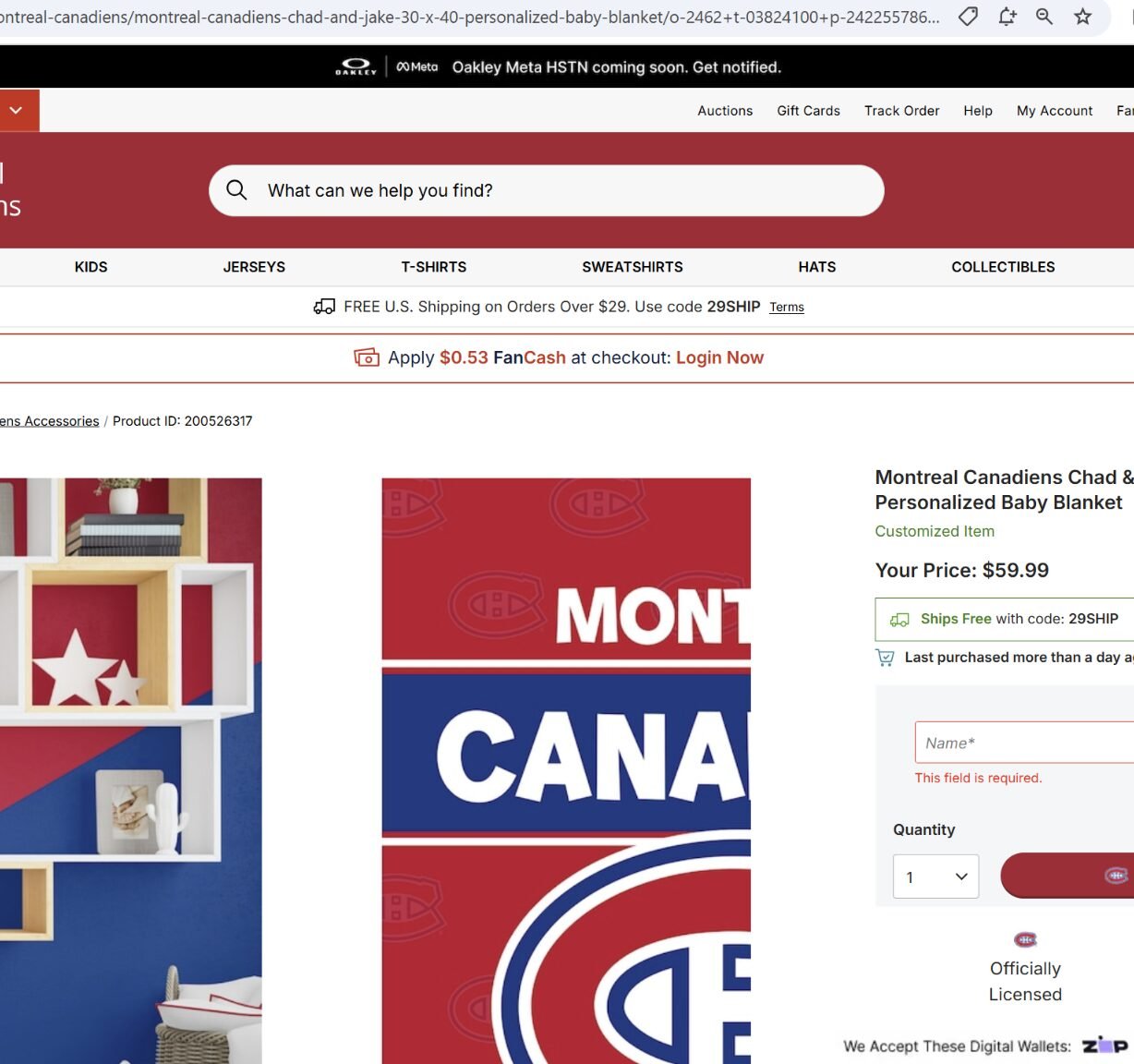The image size is (1134, 1064).
Task: Click the search magnifier icon in search bar
Action: tap(236, 190)
